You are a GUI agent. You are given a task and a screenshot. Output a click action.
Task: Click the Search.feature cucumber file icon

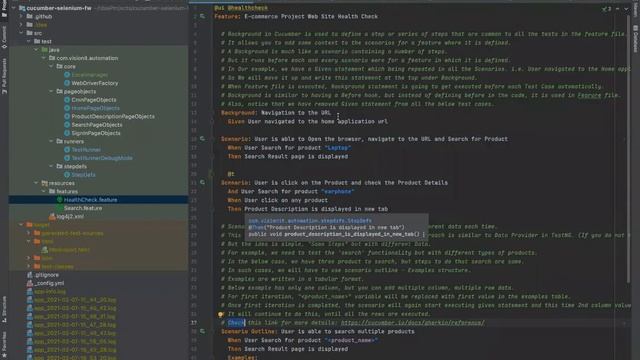click(60, 208)
